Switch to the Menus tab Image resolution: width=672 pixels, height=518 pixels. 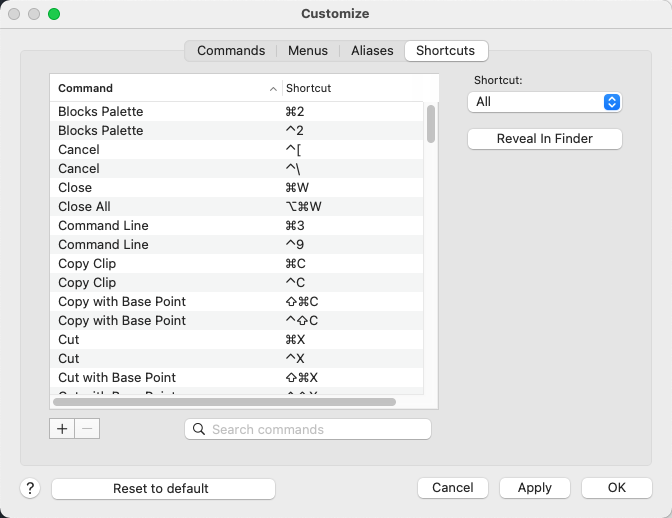[x=307, y=51]
